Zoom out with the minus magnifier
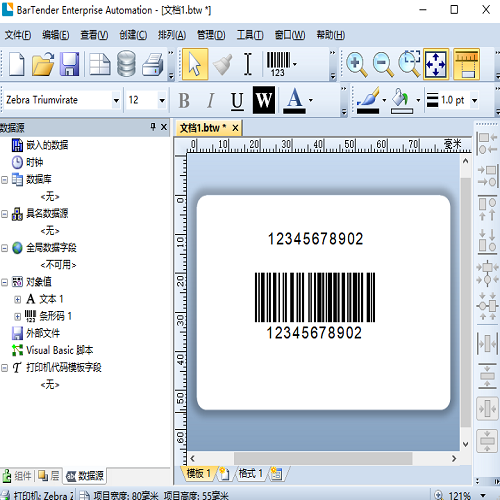This screenshot has height=500, width=500. [x=383, y=64]
